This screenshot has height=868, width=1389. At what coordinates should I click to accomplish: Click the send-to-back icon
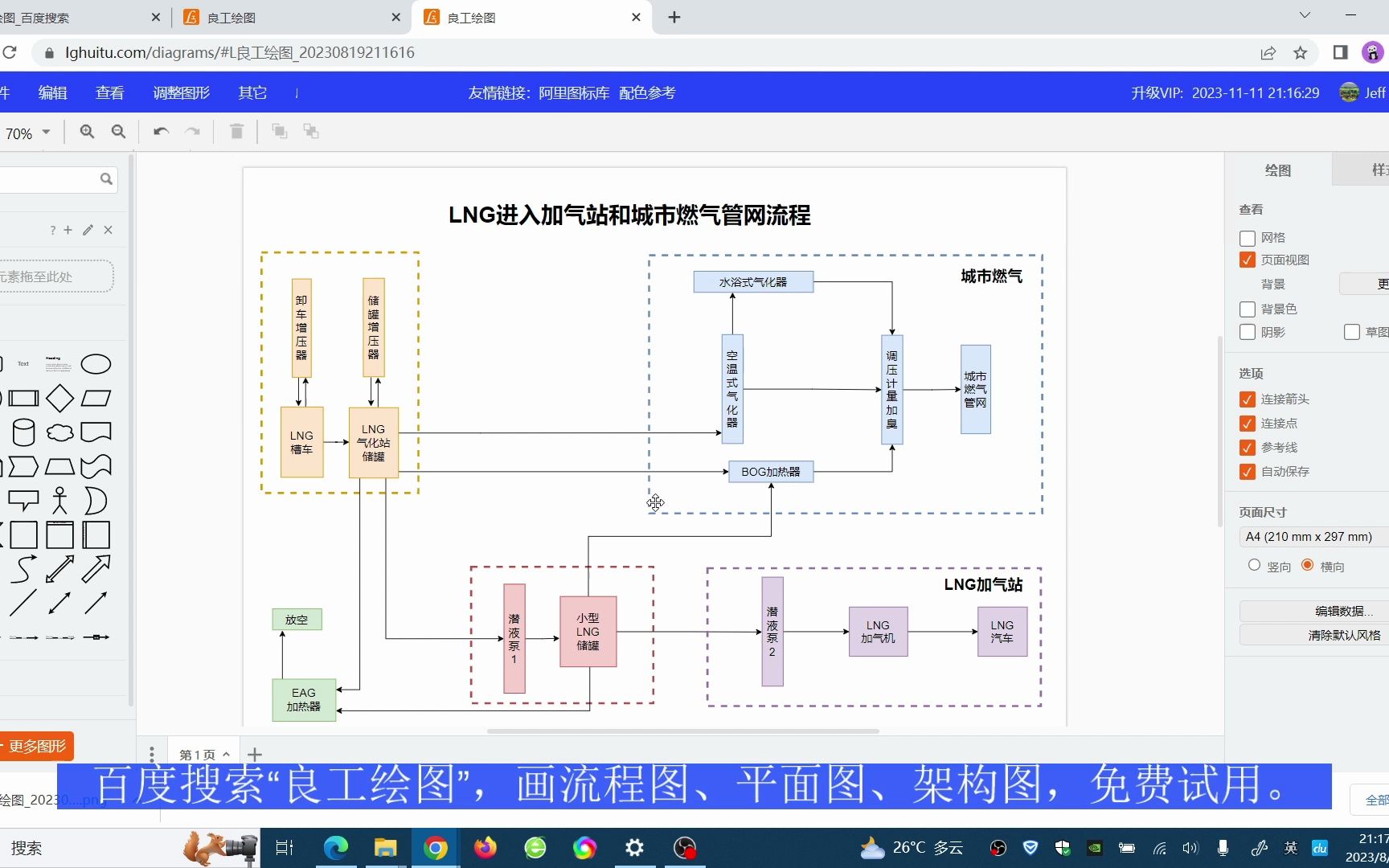(x=311, y=131)
